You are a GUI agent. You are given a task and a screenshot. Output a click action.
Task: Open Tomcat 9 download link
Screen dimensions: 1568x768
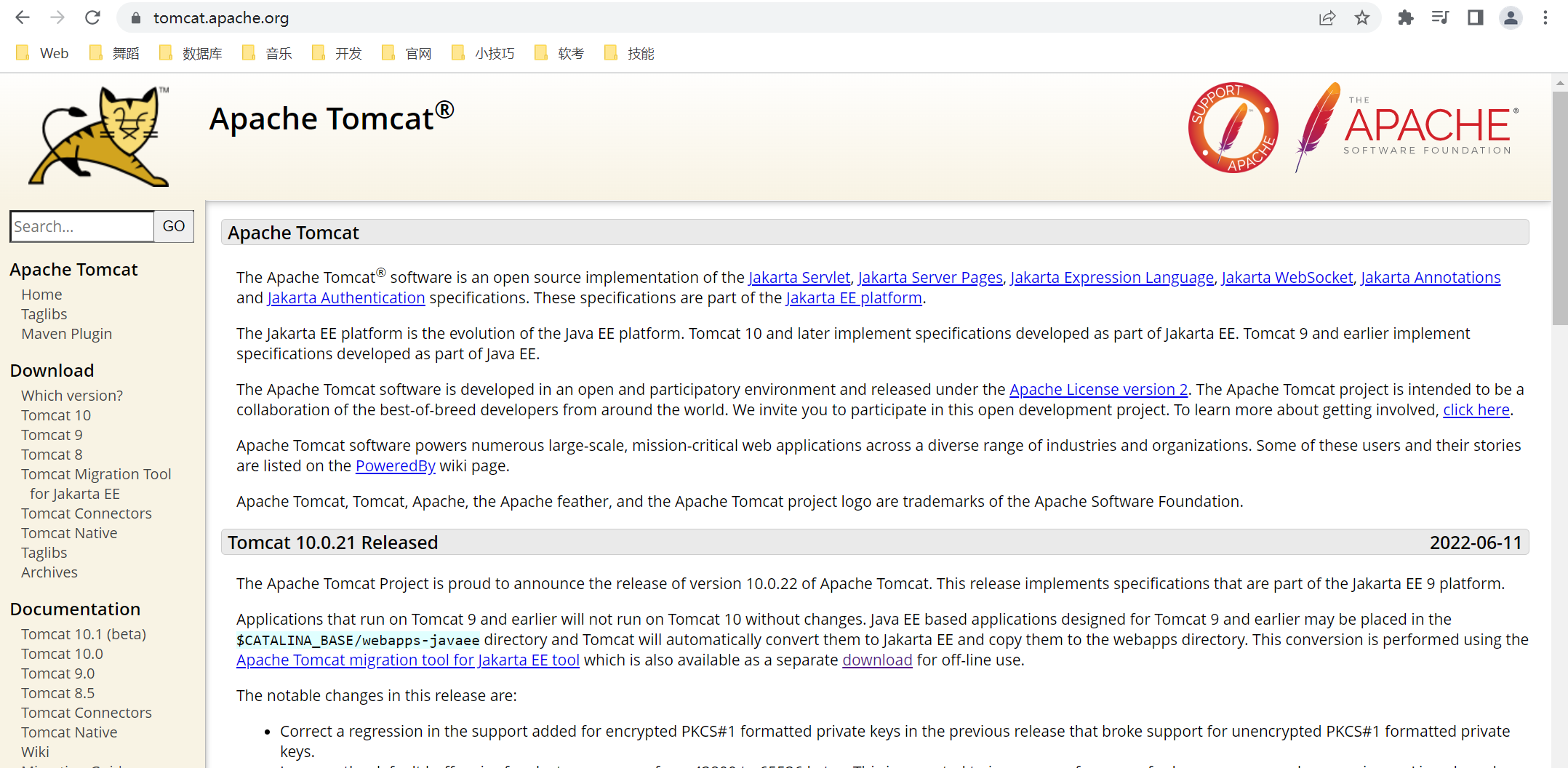(52, 435)
